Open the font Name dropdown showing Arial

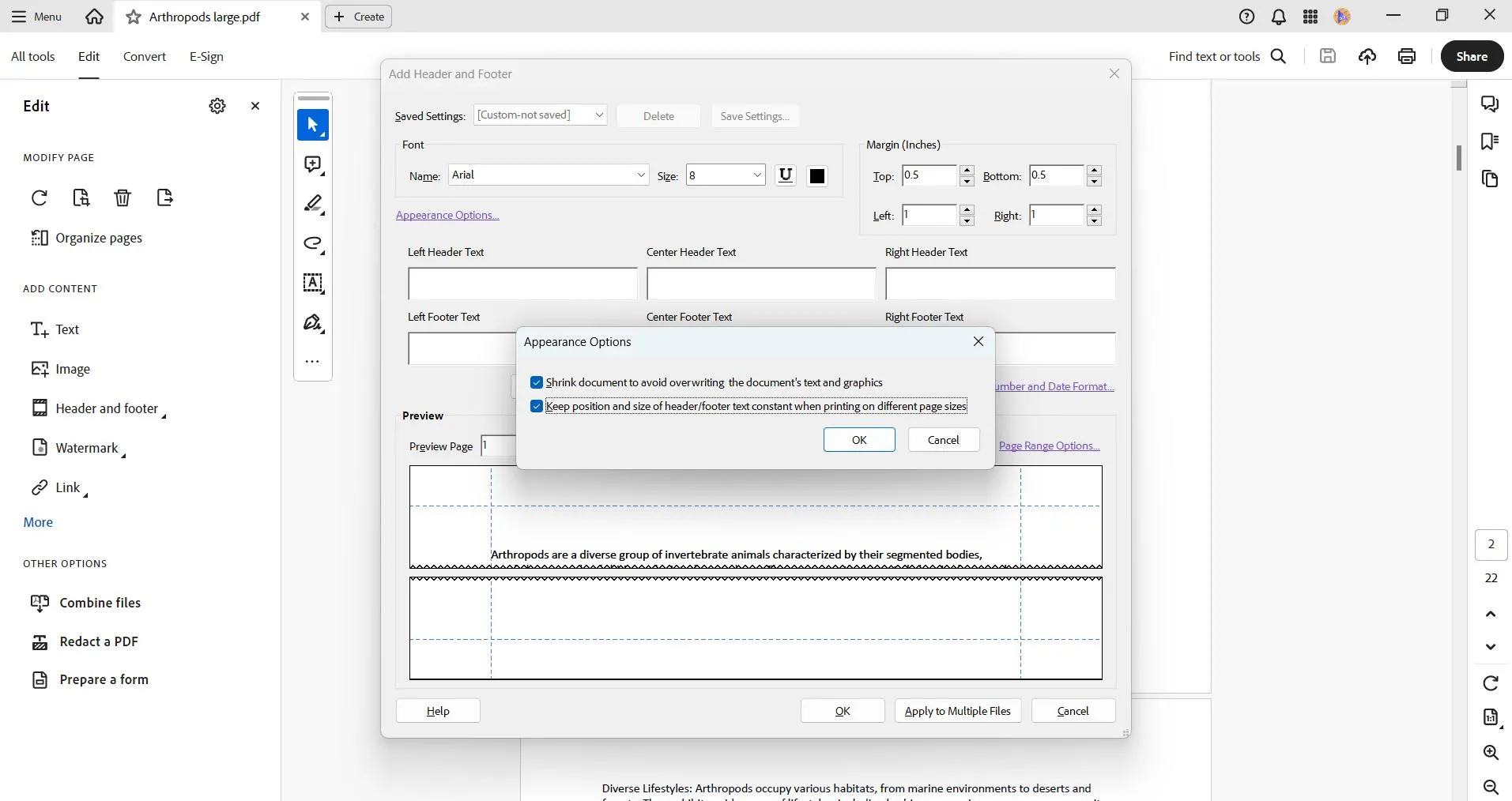642,175
